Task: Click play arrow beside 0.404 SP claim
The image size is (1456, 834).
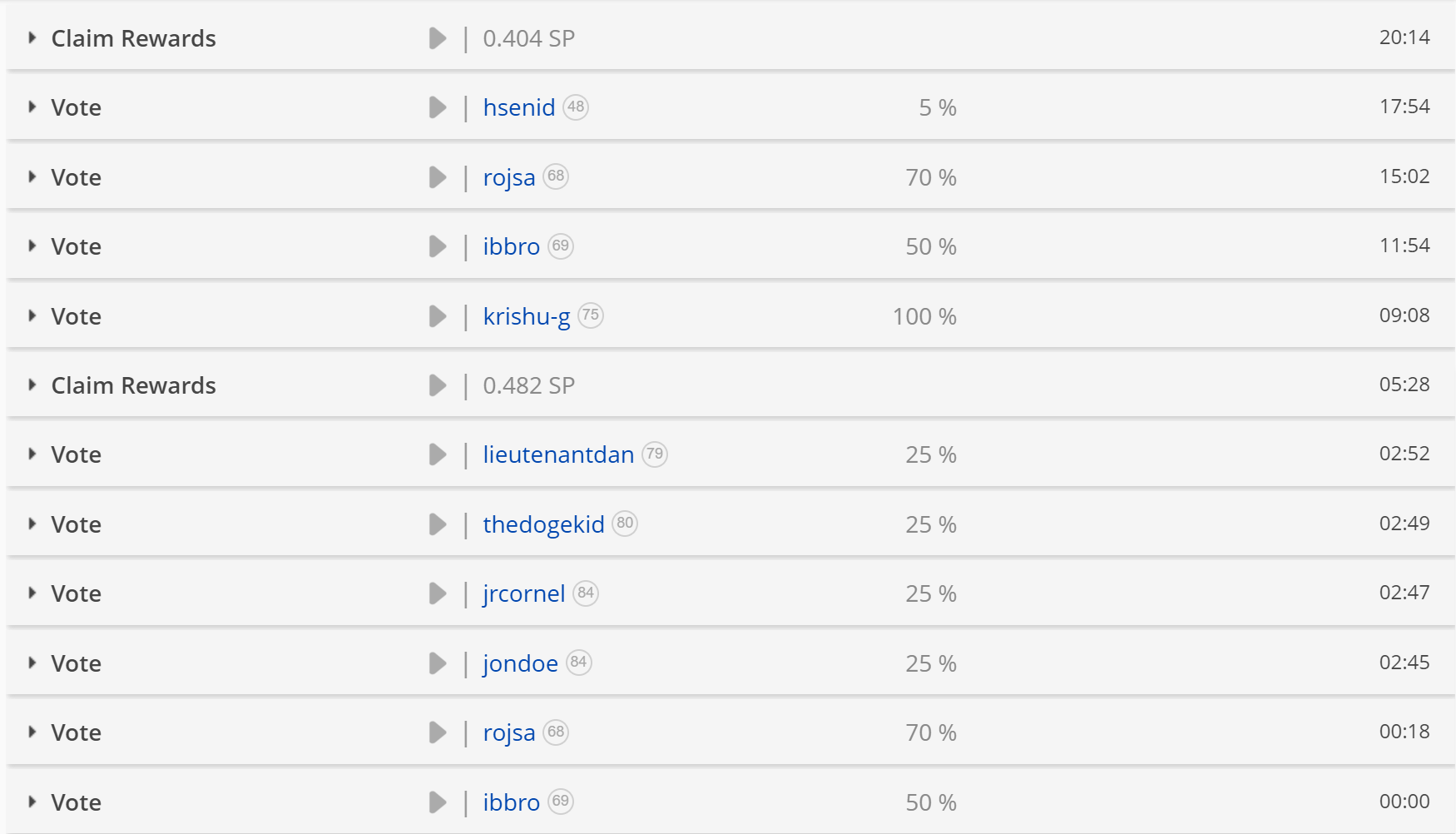Action: click(x=438, y=38)
